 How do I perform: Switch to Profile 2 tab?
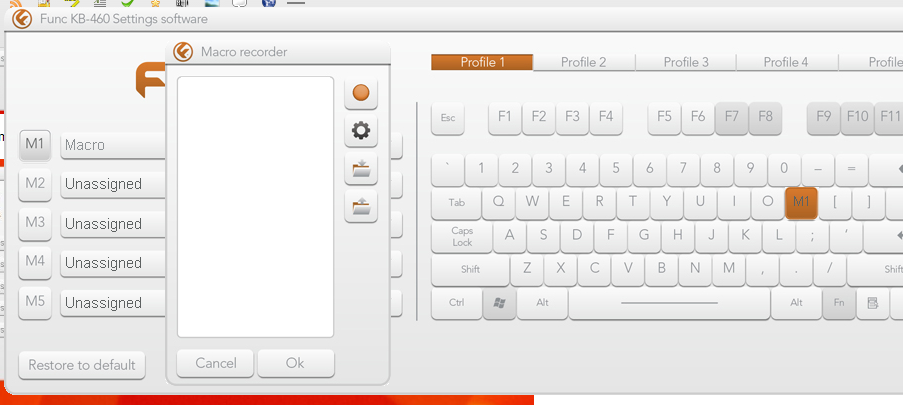(584, 62)
